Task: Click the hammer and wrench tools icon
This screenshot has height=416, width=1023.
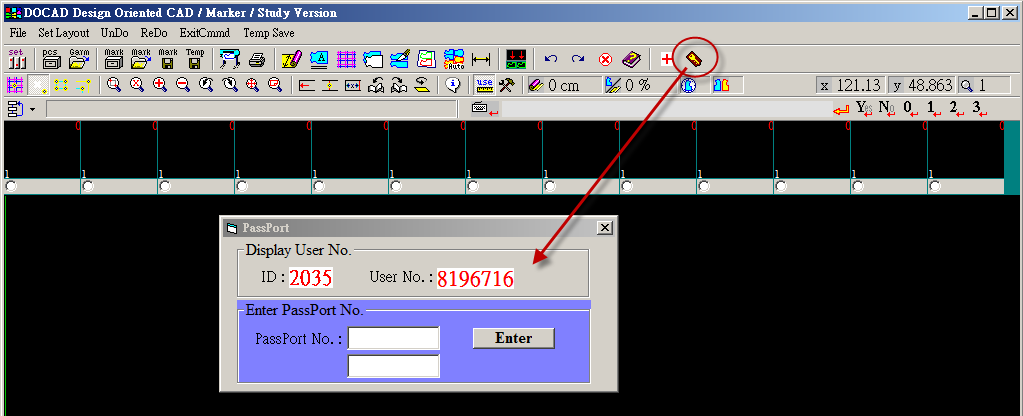Action: [x=507, y=85]
